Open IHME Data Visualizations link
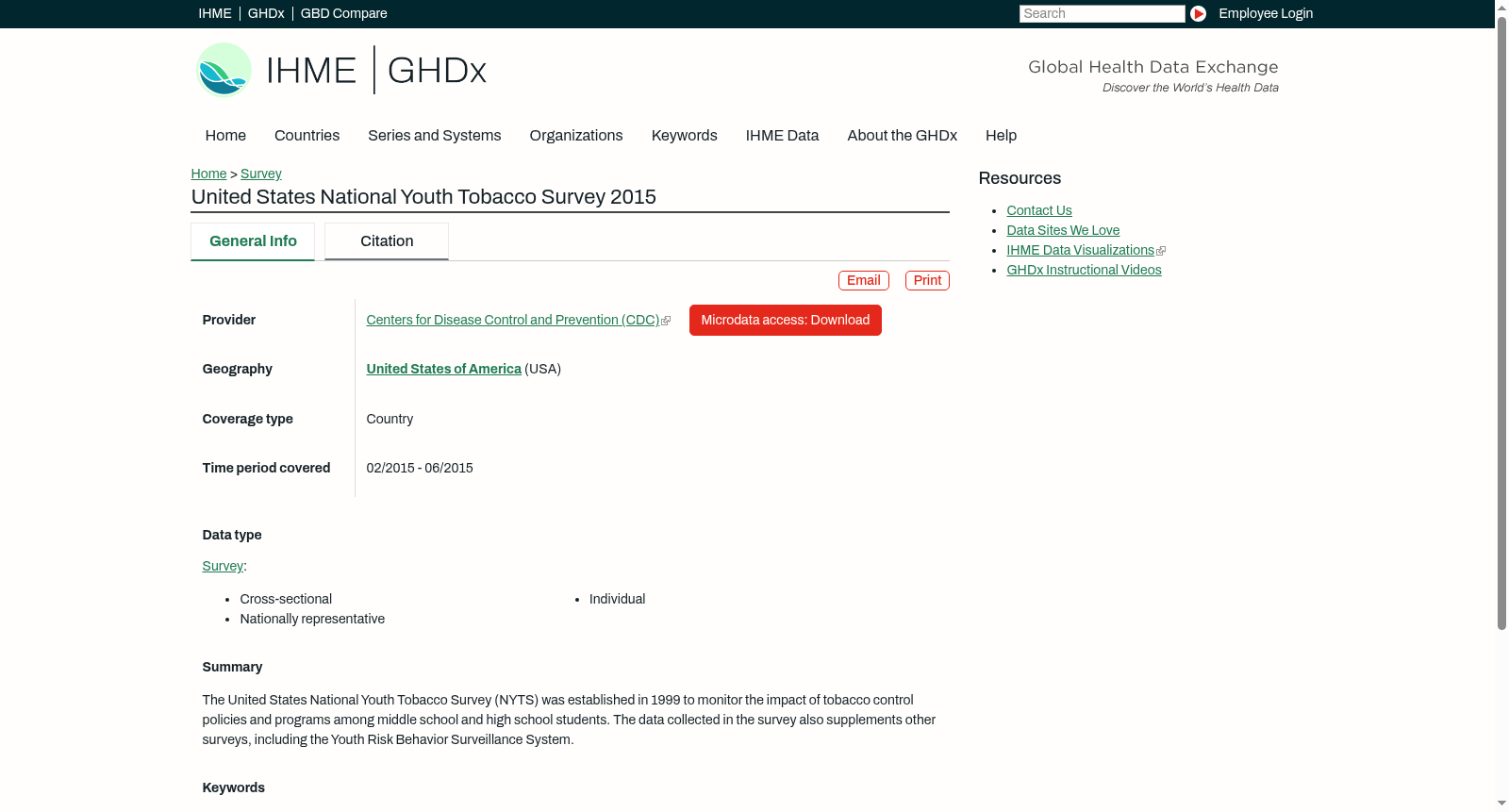 click(1080, 251)
